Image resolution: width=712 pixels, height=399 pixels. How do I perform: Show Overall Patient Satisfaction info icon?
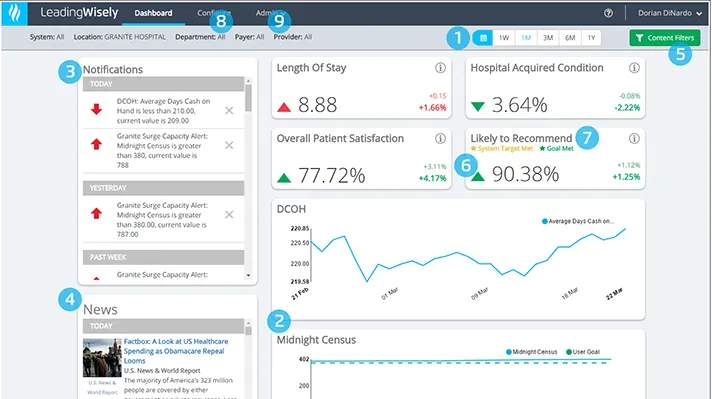[440, 138]
